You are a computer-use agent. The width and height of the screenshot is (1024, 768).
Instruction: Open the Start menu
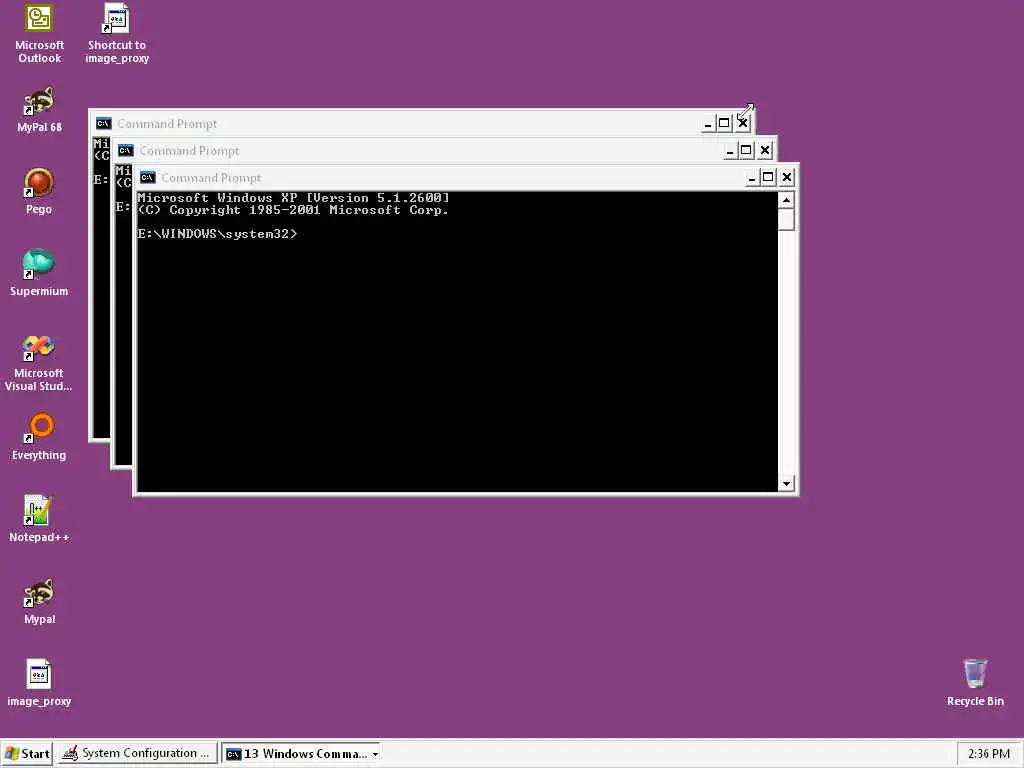coord(26,754)
